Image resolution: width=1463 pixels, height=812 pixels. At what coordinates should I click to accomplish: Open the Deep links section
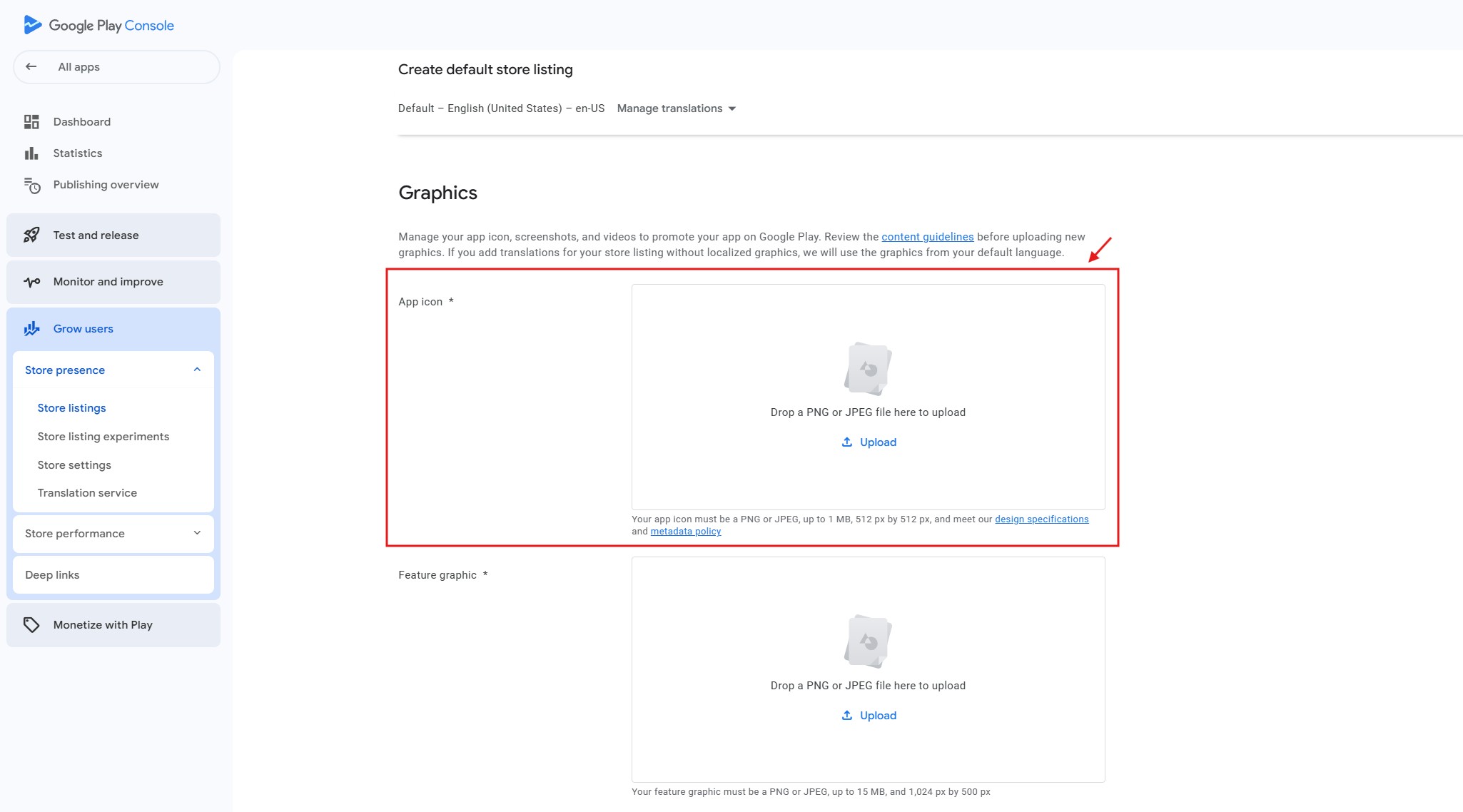click(52, 575)
